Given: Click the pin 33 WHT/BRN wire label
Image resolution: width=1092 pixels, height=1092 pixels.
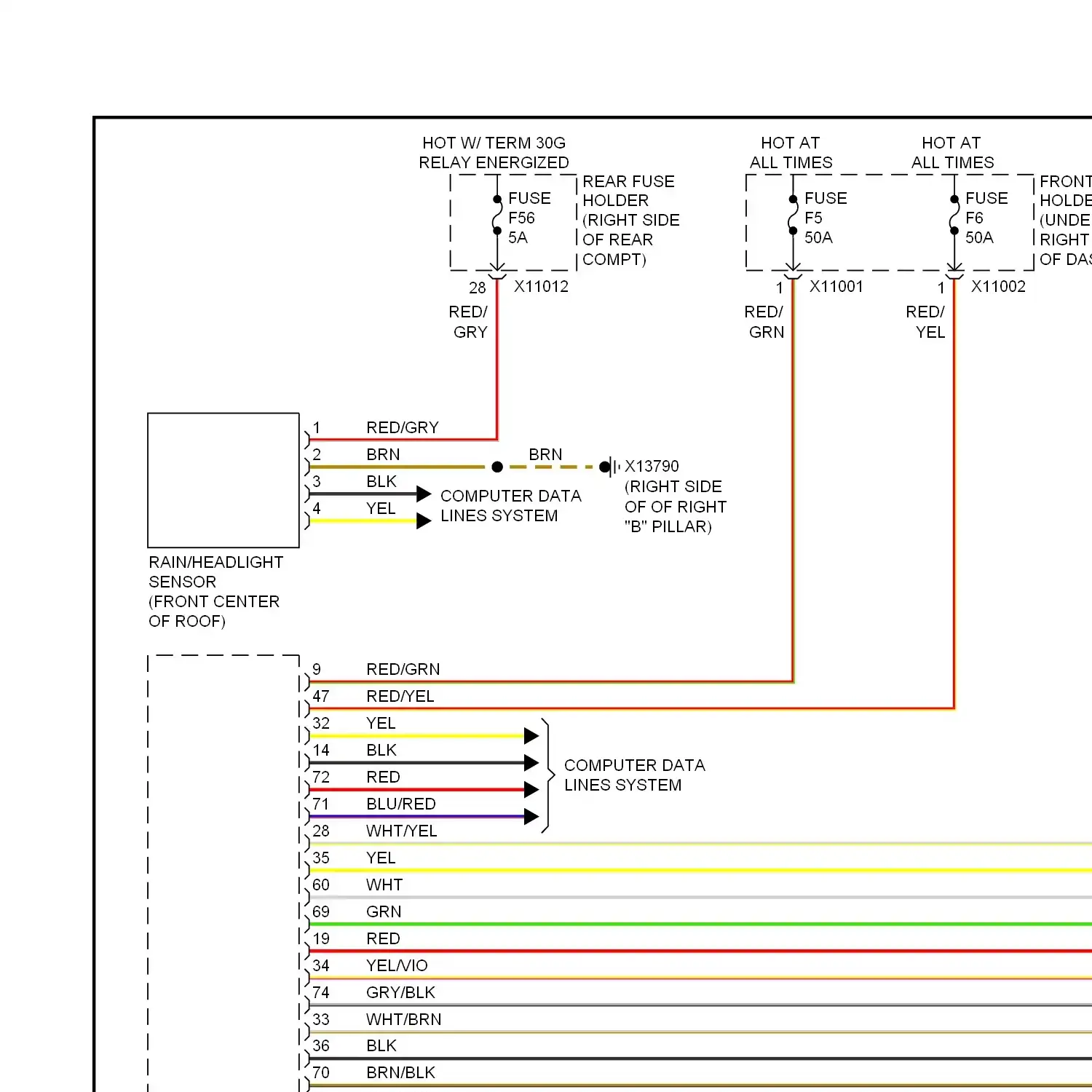Looking at the screenshot, I should click(x=403, y=1019).
